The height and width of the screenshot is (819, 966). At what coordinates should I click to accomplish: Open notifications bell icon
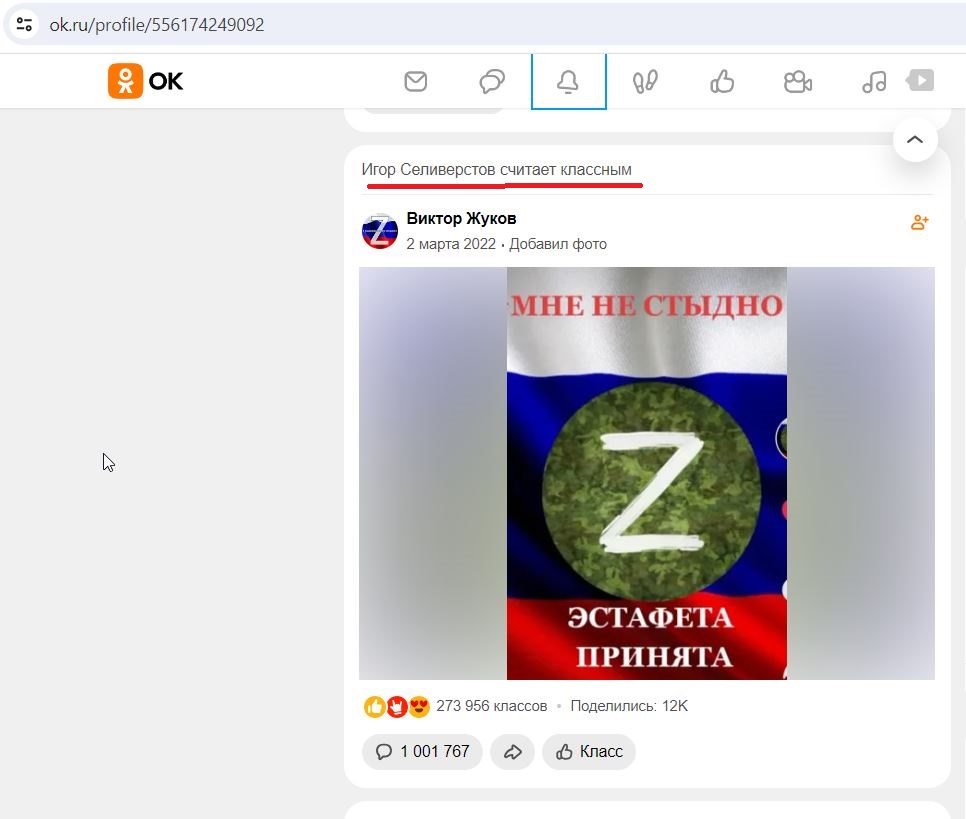coord(568,81)
